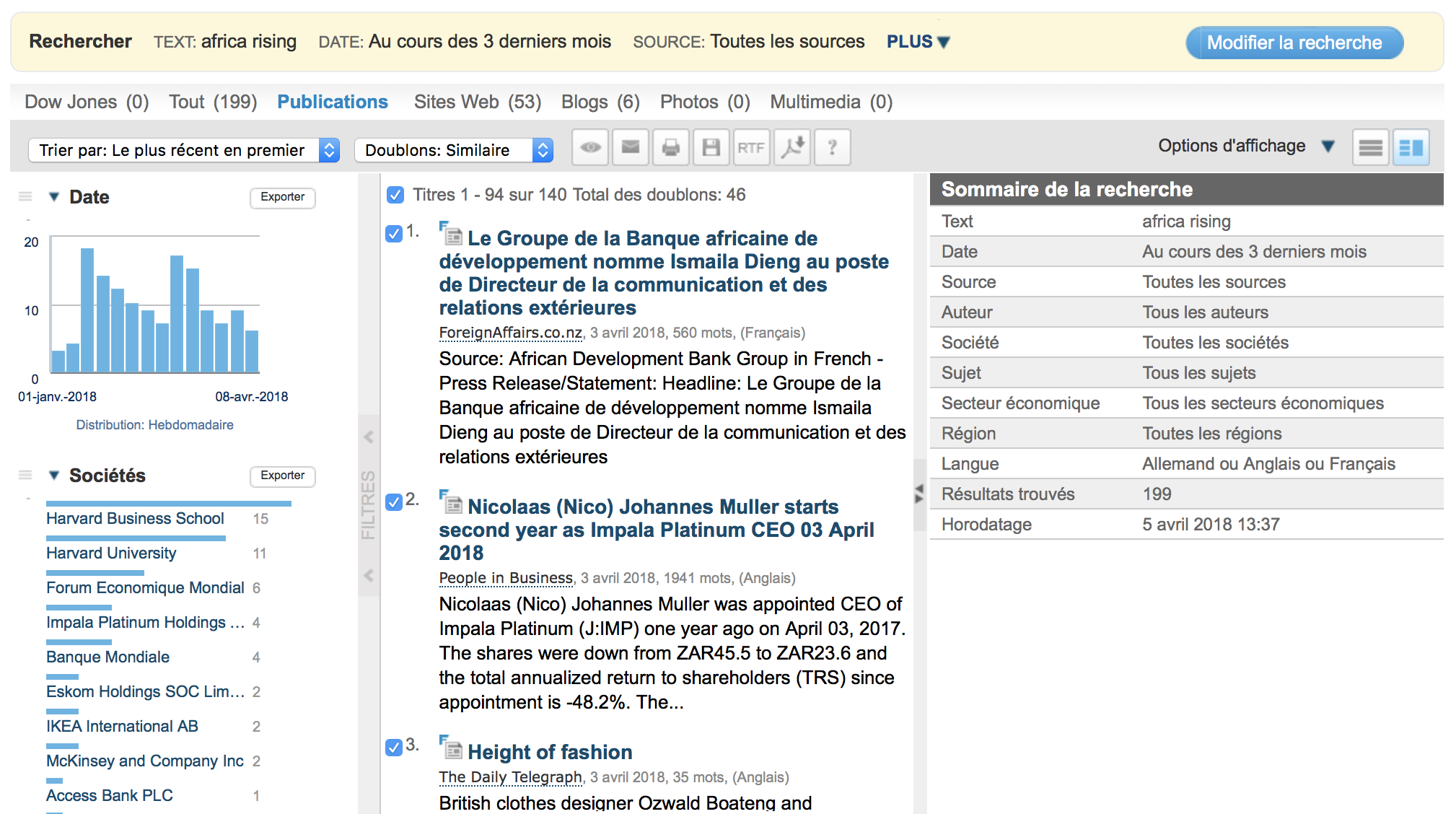Click the save floppy disk icon
This screenshot has height=814, width=1456.
point(711,148)
